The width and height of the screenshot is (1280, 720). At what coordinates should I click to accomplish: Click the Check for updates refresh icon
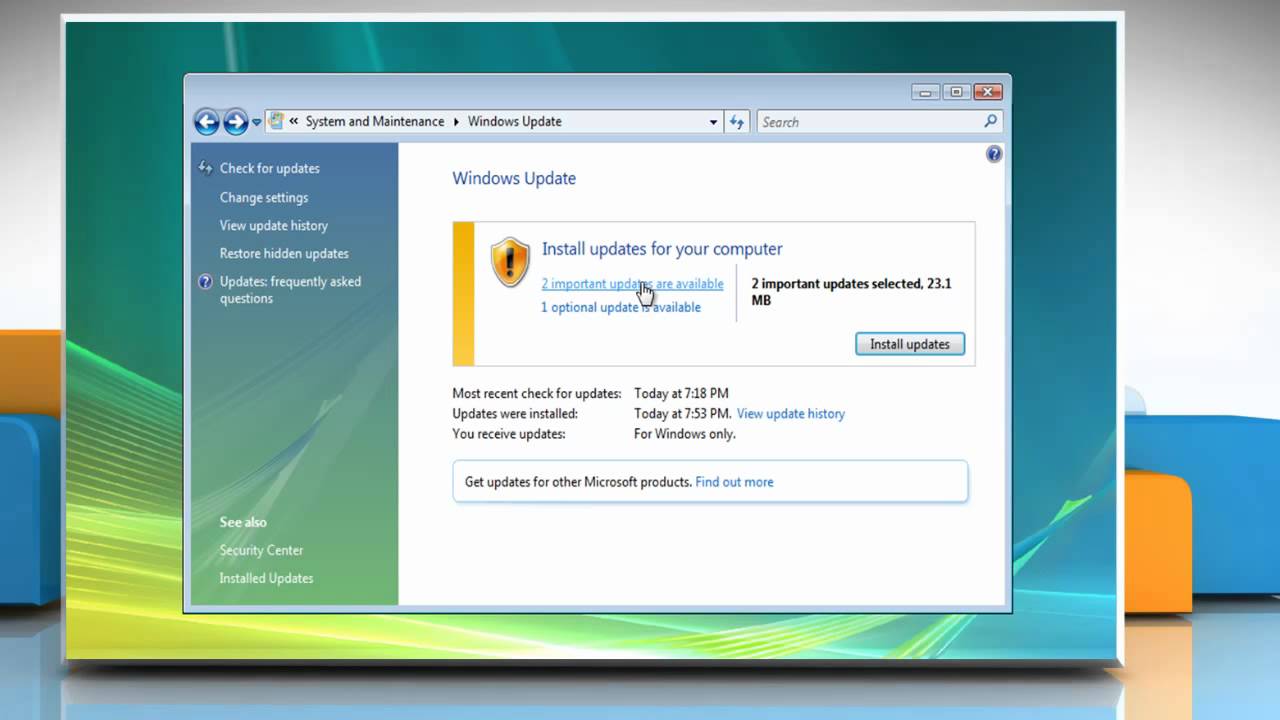tap(206, 168)
